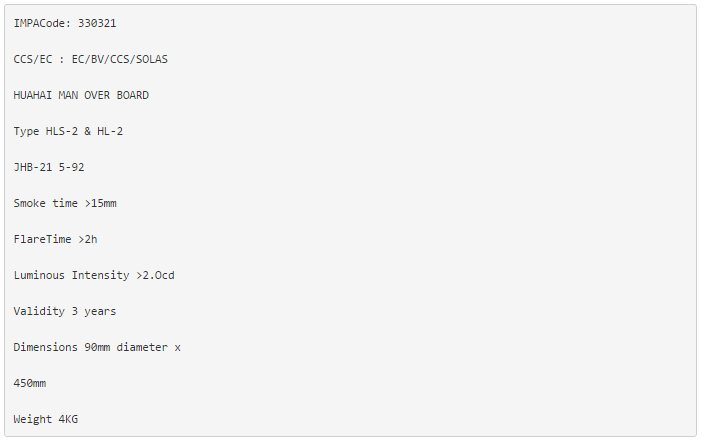Image resolution: width=704 pixels, height=443 pixels.
Task: Click the IMPACode: 330321 line
Action: pyautogui.click(x=65, y=23)
